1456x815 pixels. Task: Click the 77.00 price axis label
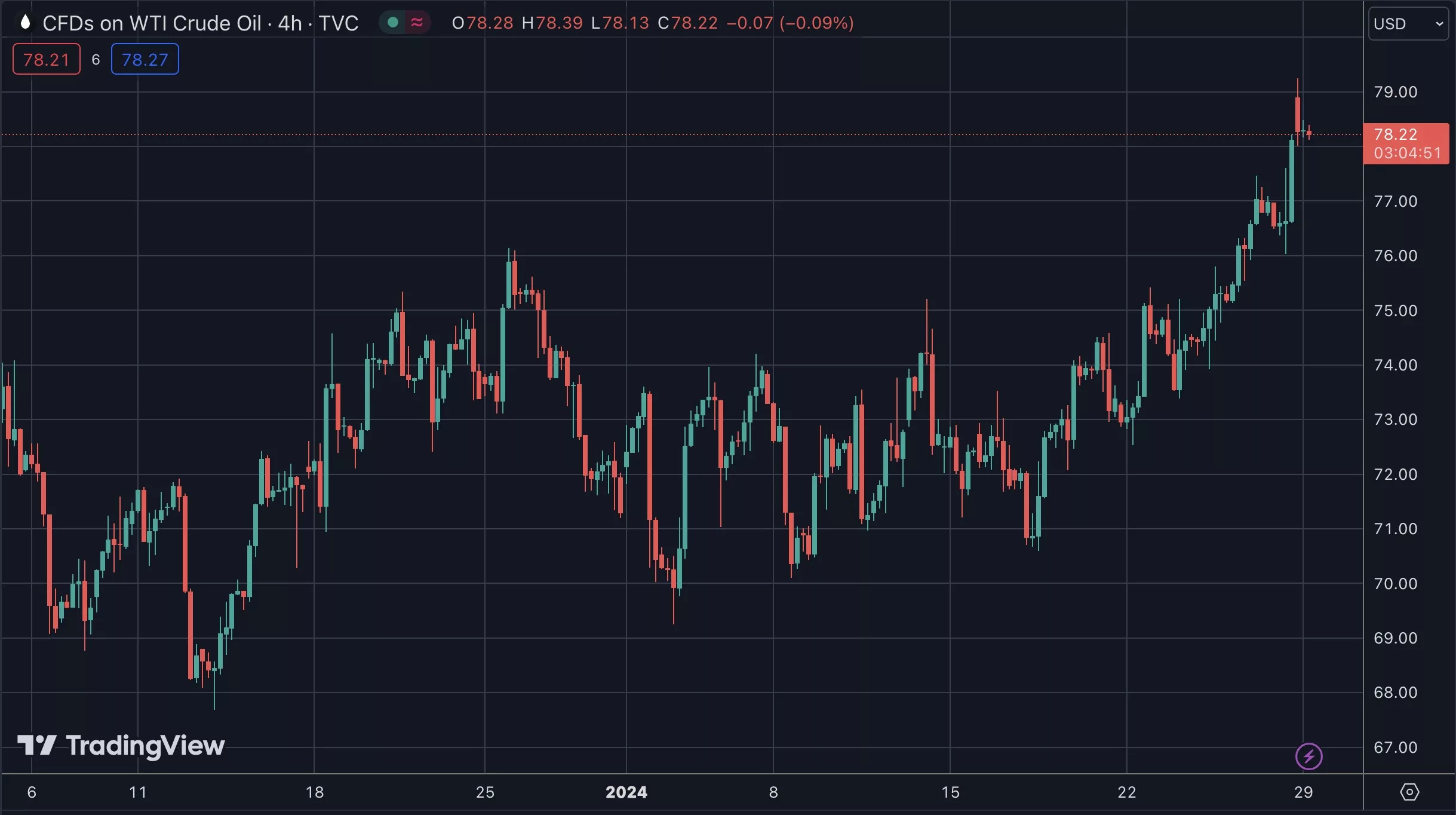click(1396, 201)
